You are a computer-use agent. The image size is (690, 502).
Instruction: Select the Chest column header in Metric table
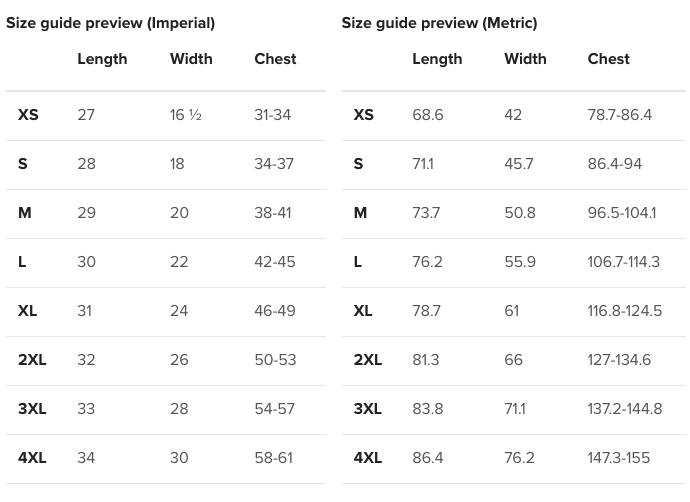pos(608,59)
